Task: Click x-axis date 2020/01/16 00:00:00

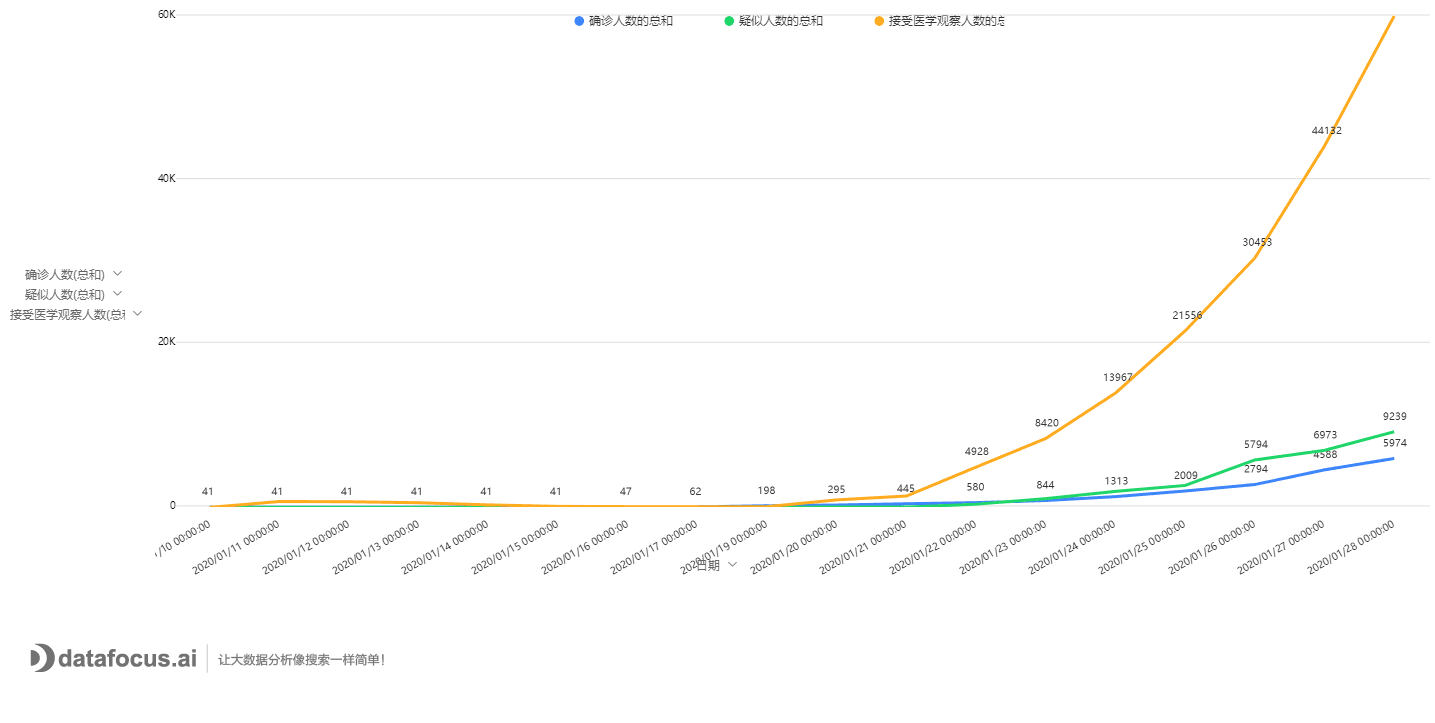Action: click(x=586, y=546)
